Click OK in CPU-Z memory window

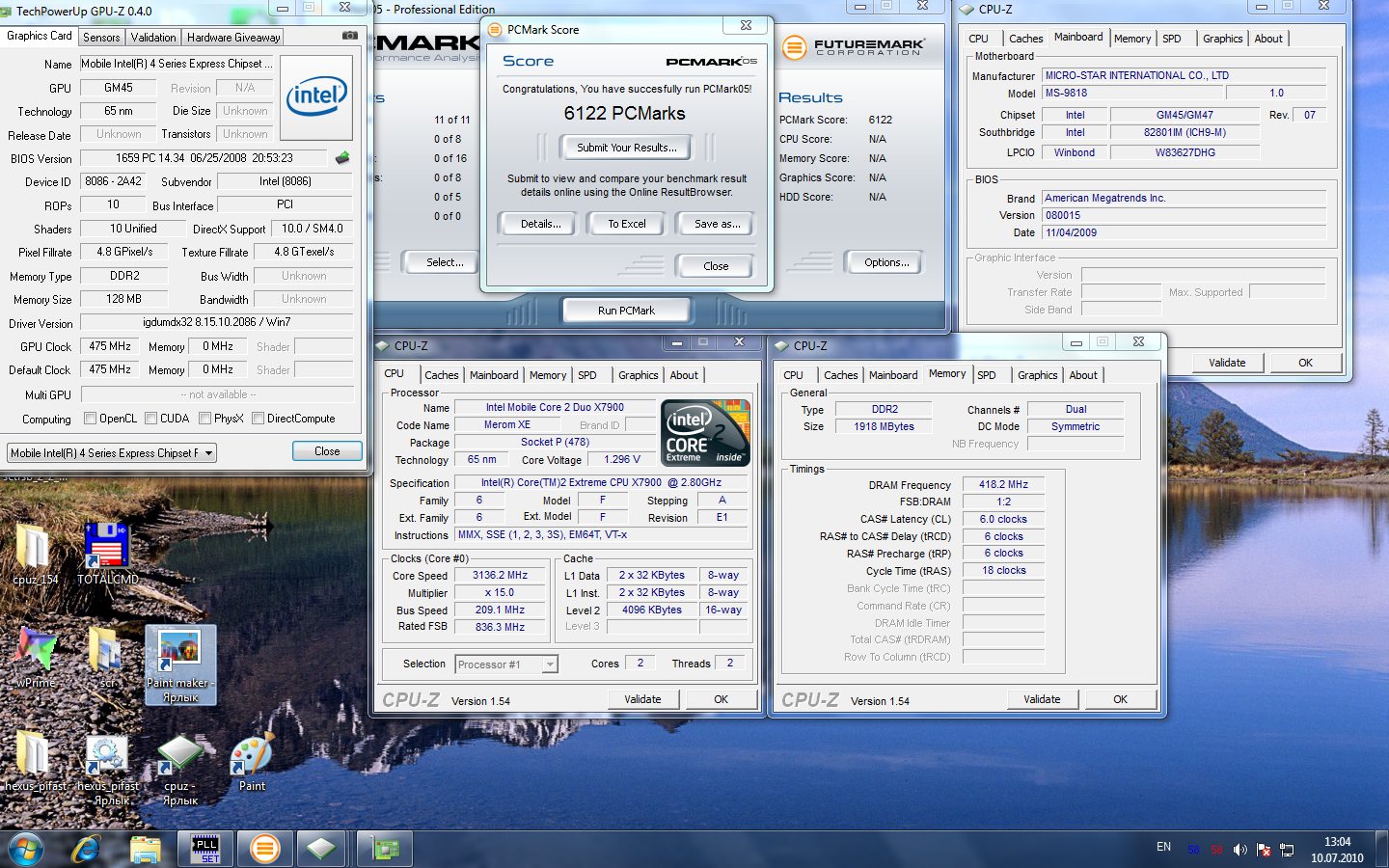click(1120, 699)
